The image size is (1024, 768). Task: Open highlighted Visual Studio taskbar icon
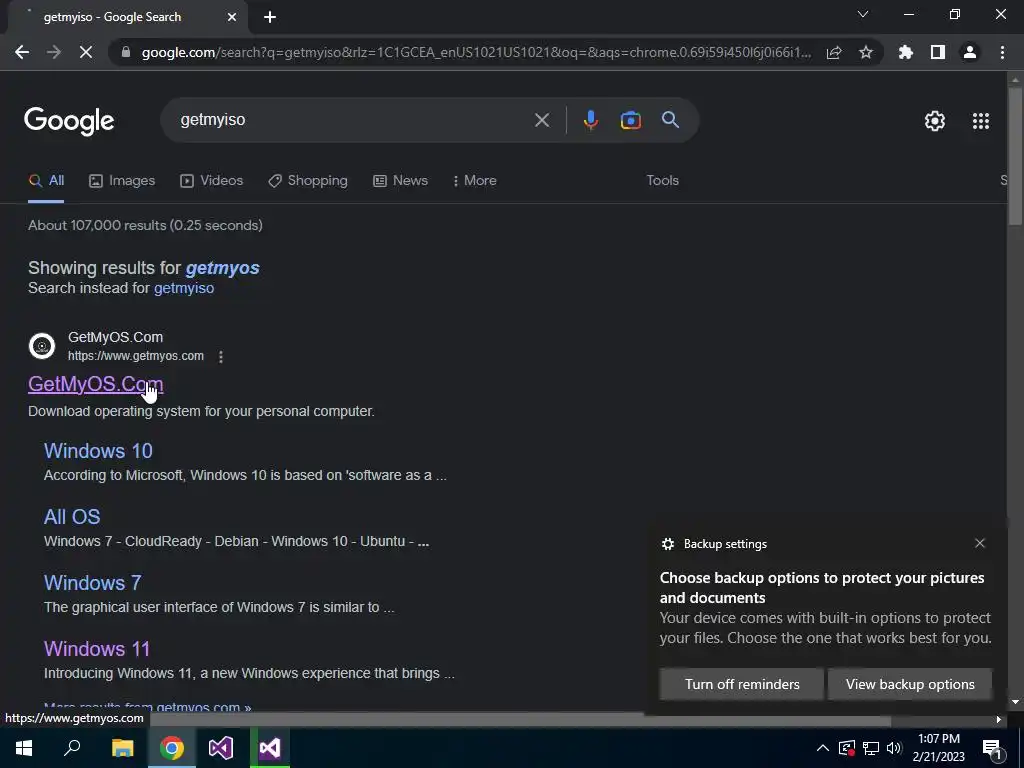tap(270, 748)
